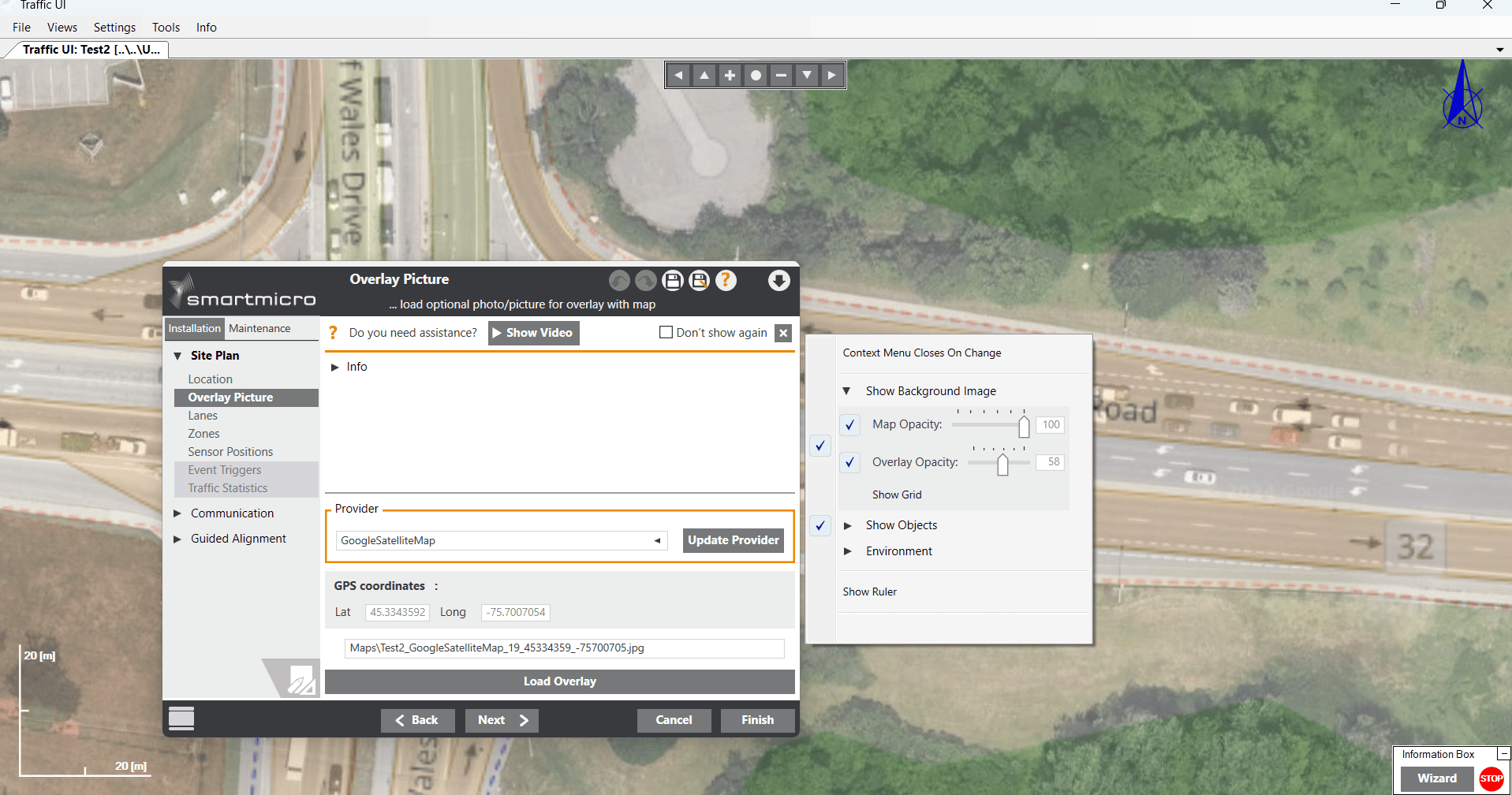Toggle the Show Background Image checkmark
The image size is (1512, 795).
coord(820,446)
